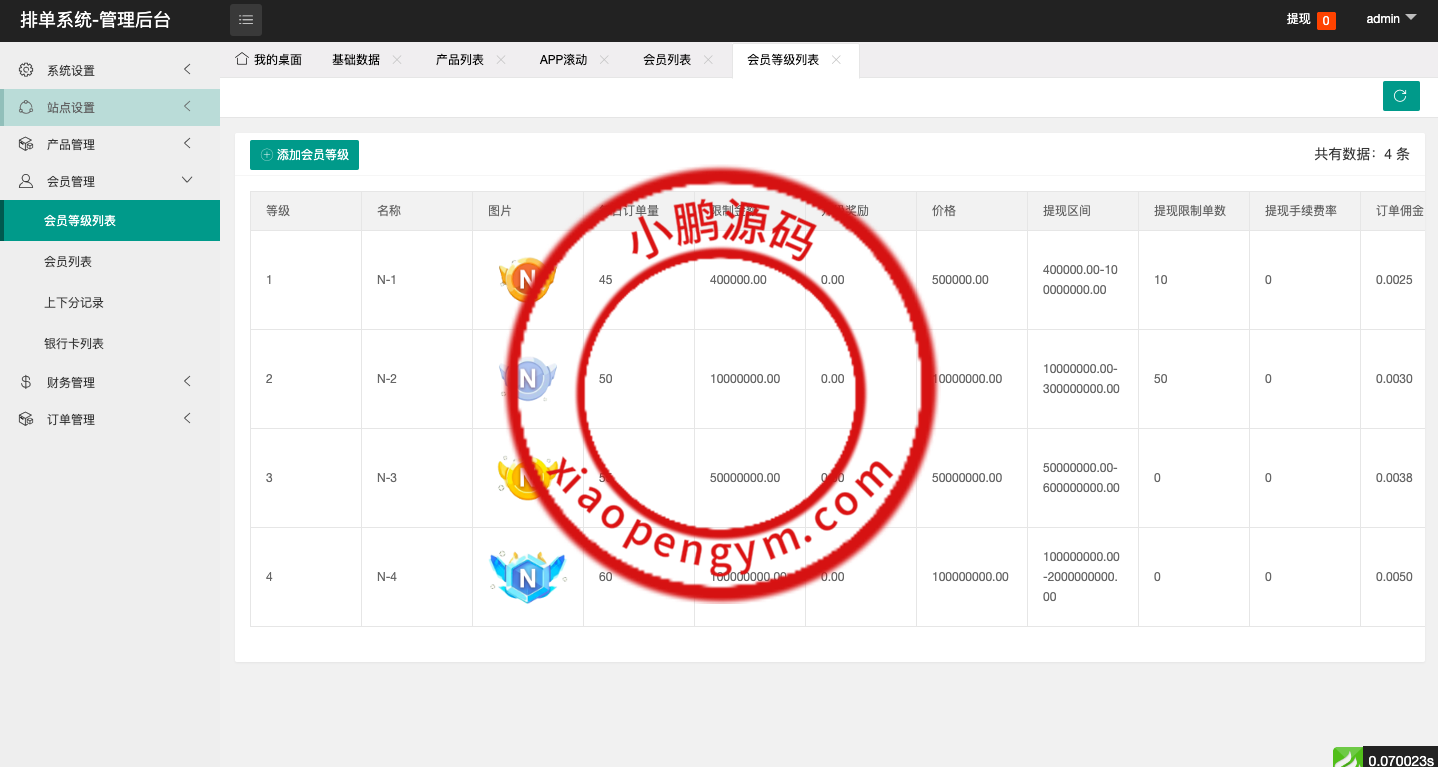The image size is (1438, 767).
Task: Close the 基础数据 tab
Action: tap(397, 60)
